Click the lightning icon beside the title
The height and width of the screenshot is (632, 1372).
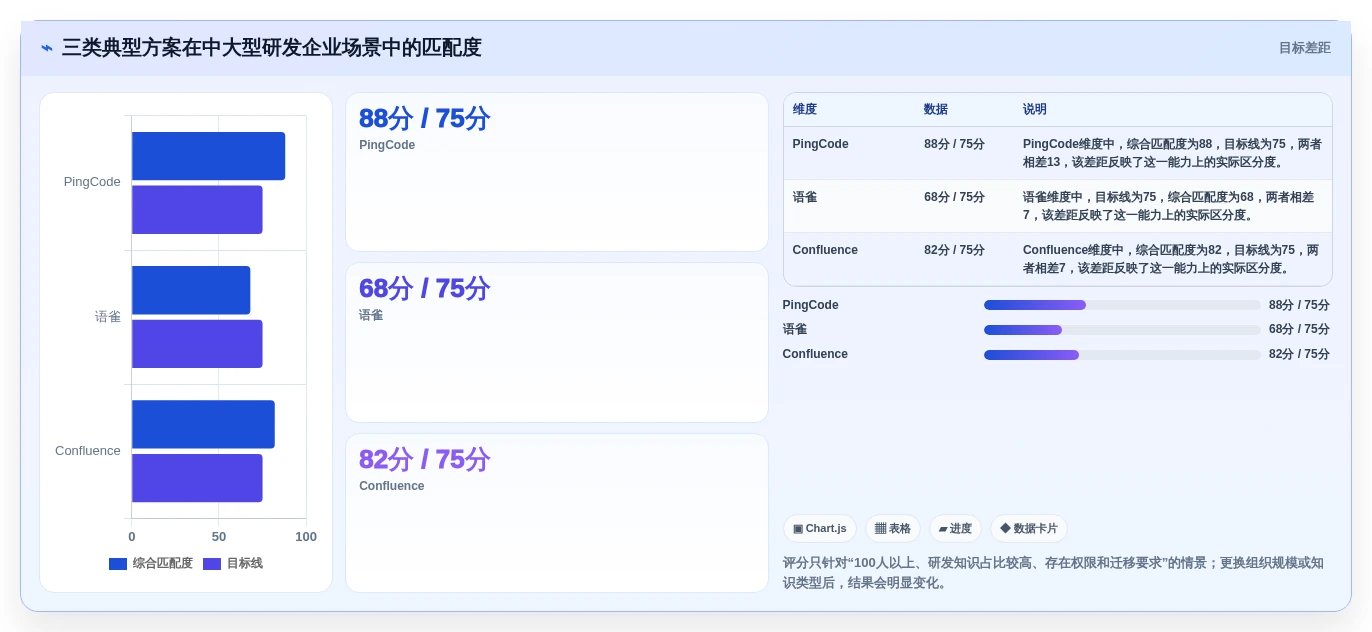tap(47, 48)
